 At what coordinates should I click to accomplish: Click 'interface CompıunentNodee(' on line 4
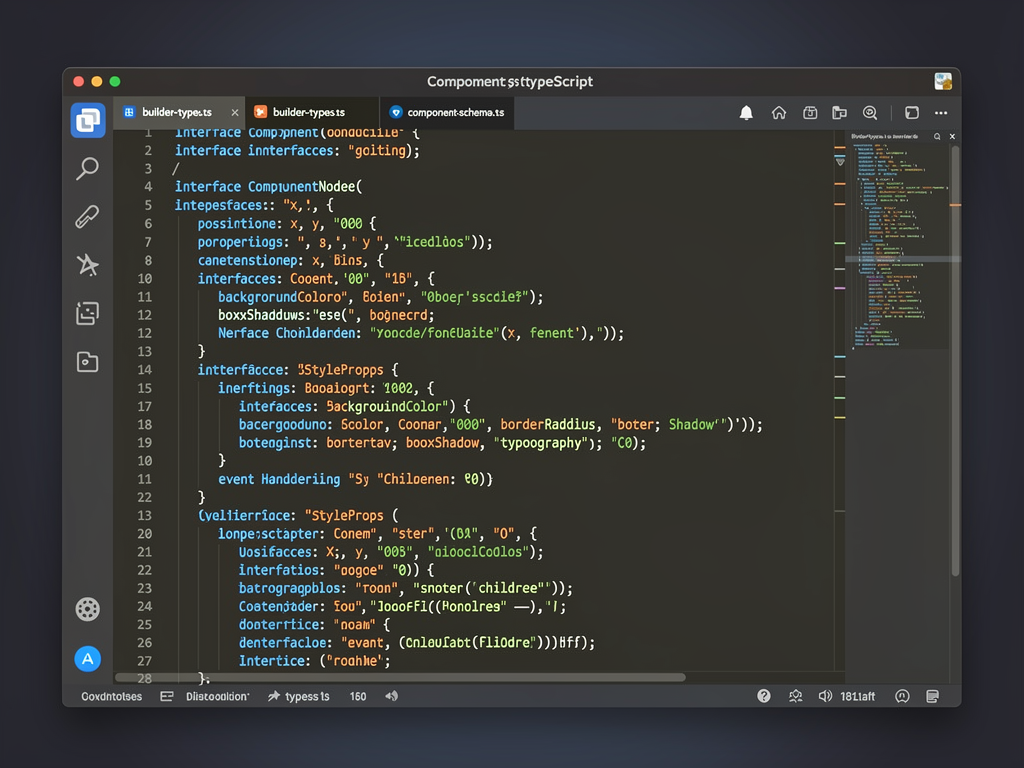click(x=268, y=187)
